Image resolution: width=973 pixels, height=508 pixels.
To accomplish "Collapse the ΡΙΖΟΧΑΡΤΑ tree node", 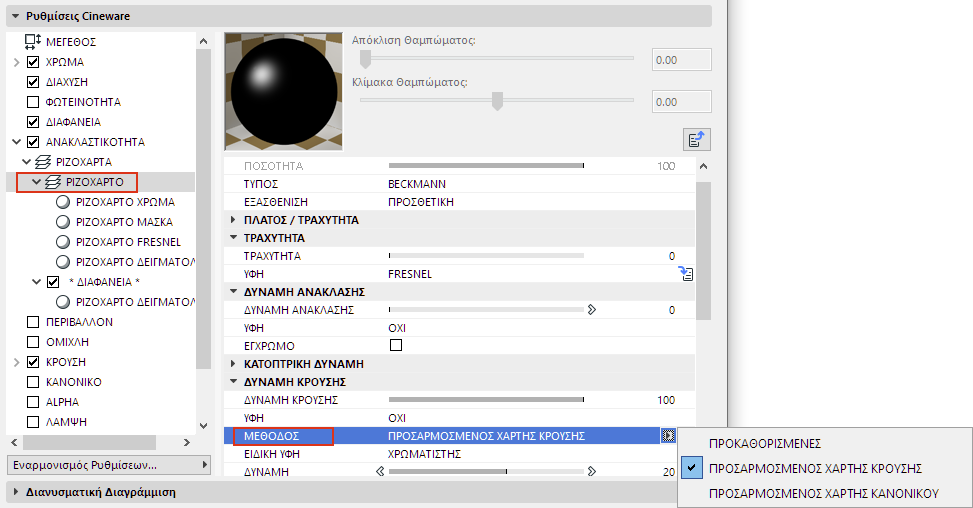I will point(27,162).
